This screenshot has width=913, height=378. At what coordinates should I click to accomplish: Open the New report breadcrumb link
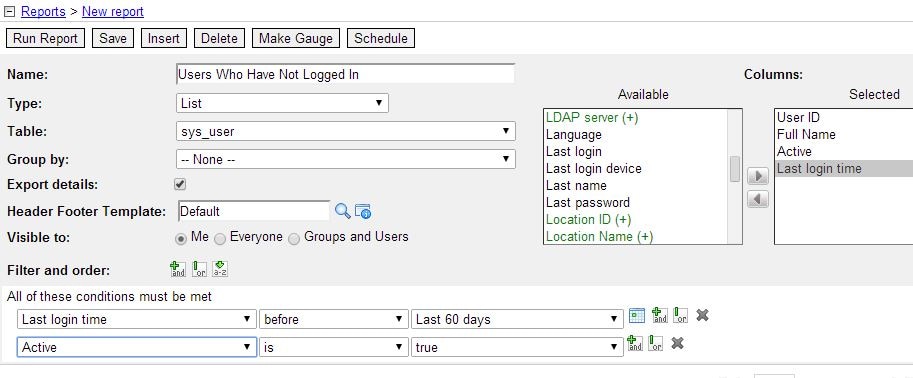tap(112, 12)
